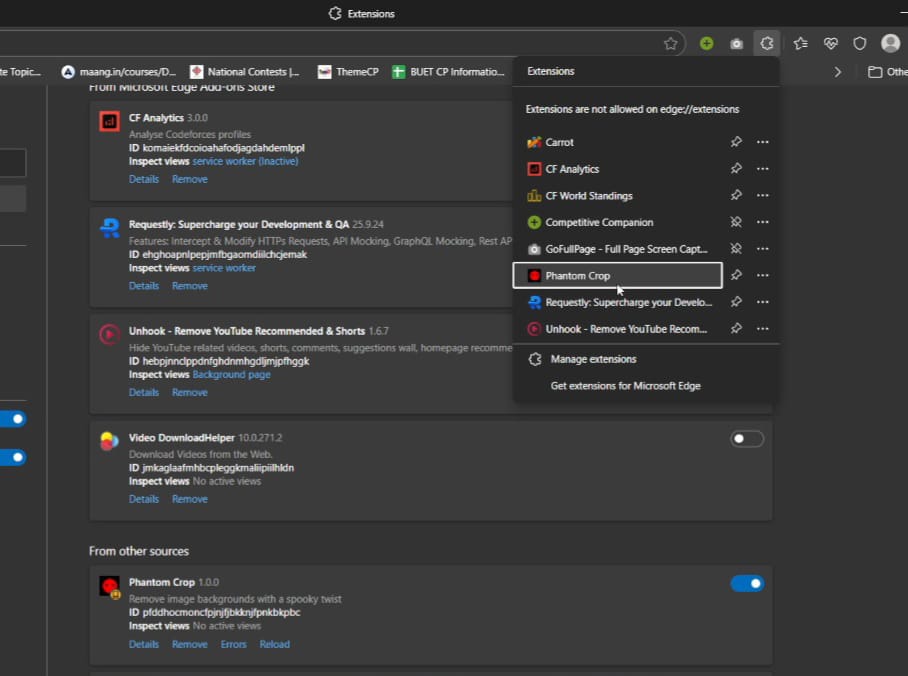Viewport: 908px width, 676px height.
Task: Open Favorites list toolbar icon
Action: [x=801, y=43]
